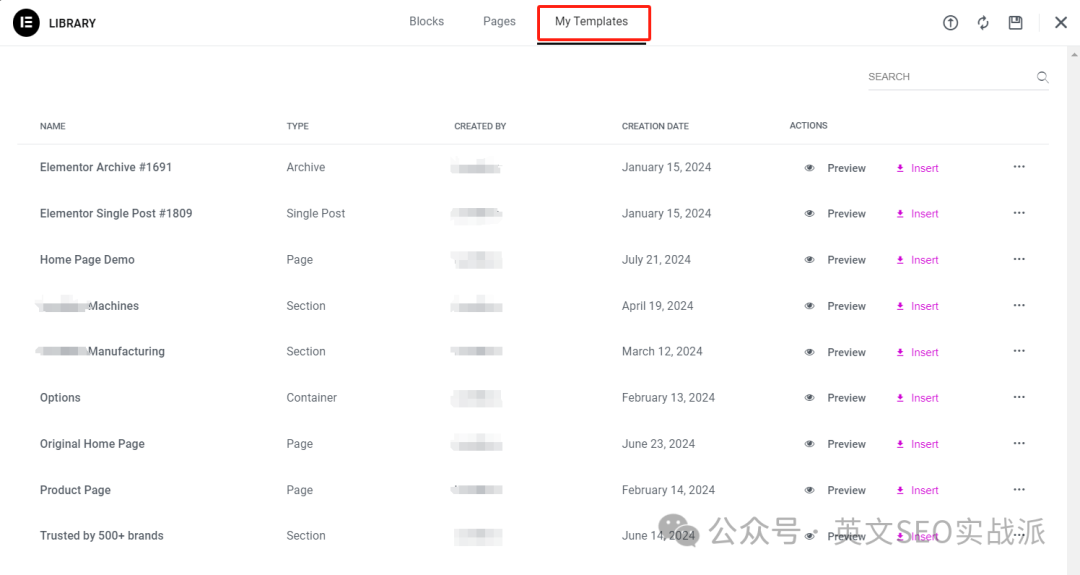Open more options for Elementor Archive #1691
This screenshot has height=575, width=1080.
[x=1019, y=167]
